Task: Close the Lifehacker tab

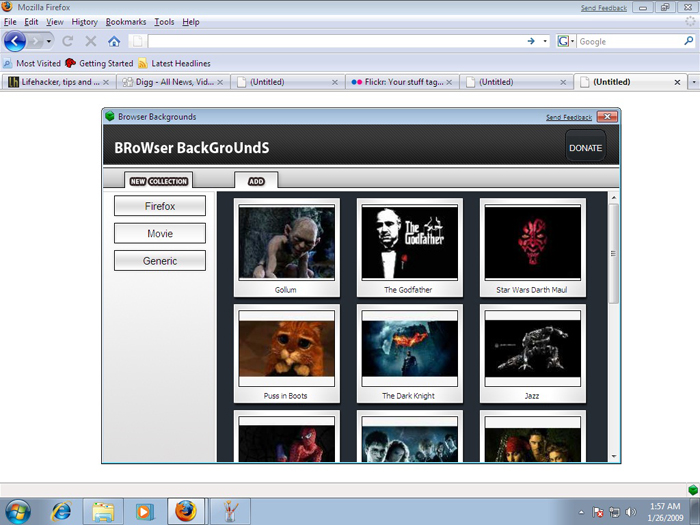Action: point(106,82)
